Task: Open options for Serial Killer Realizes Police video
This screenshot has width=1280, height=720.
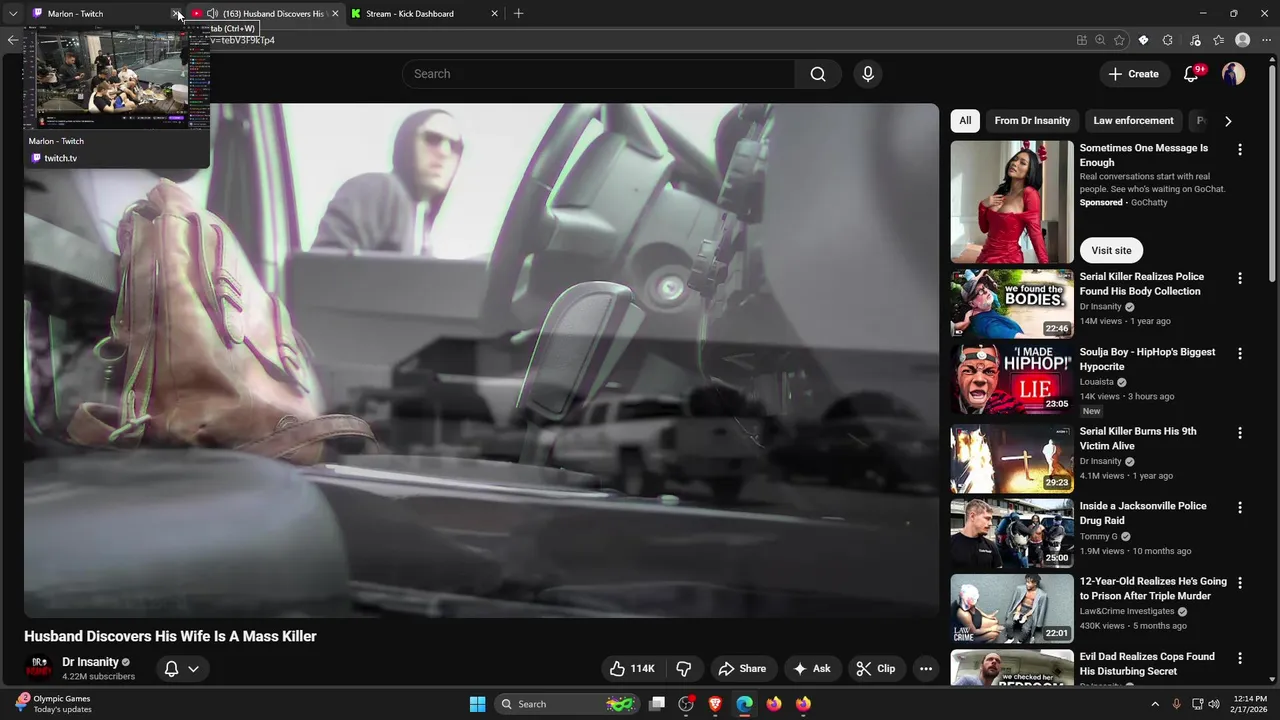Action: (1240, 279)
